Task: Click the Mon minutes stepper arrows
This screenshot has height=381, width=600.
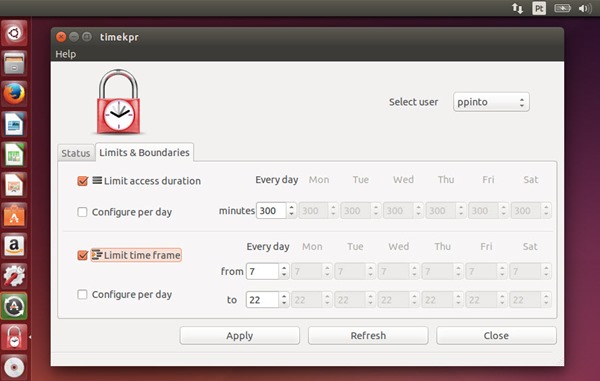Action: coord(333,210)
